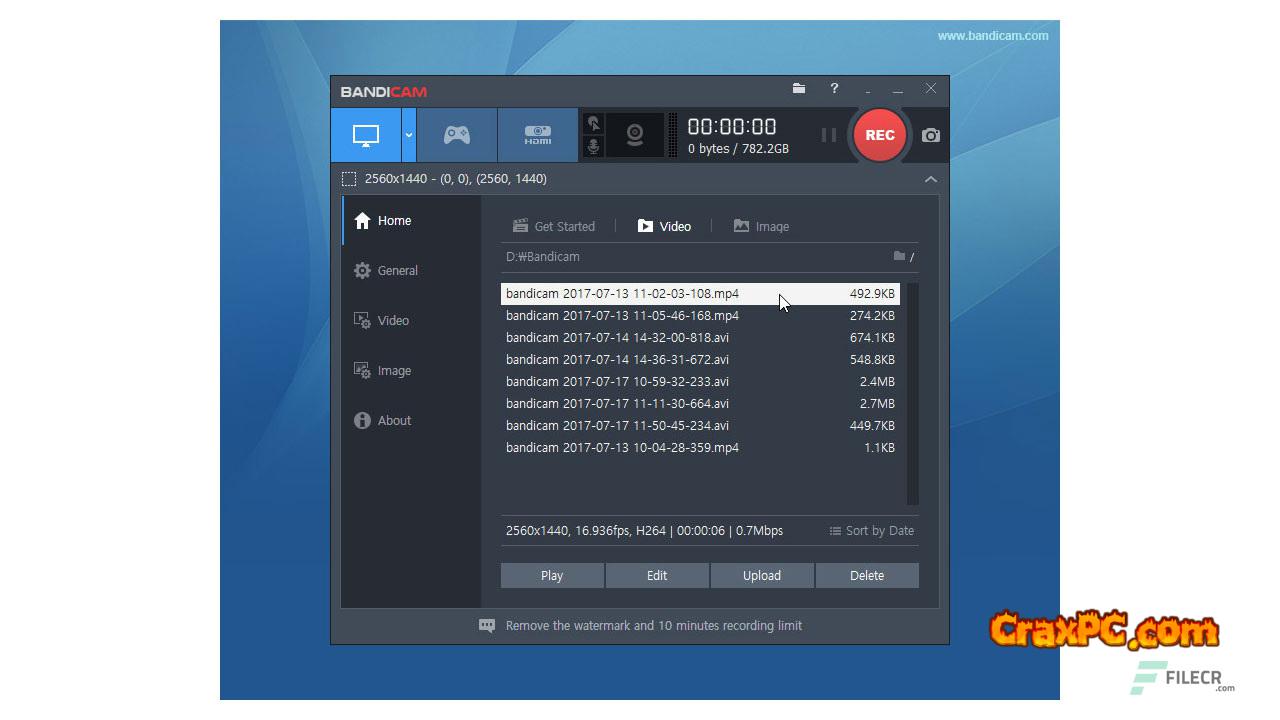The image size is (1280, 720).
Task: Select file bandicam 2017-07-17 10-59-32-233.avi
Action: (x=700, y=382)
